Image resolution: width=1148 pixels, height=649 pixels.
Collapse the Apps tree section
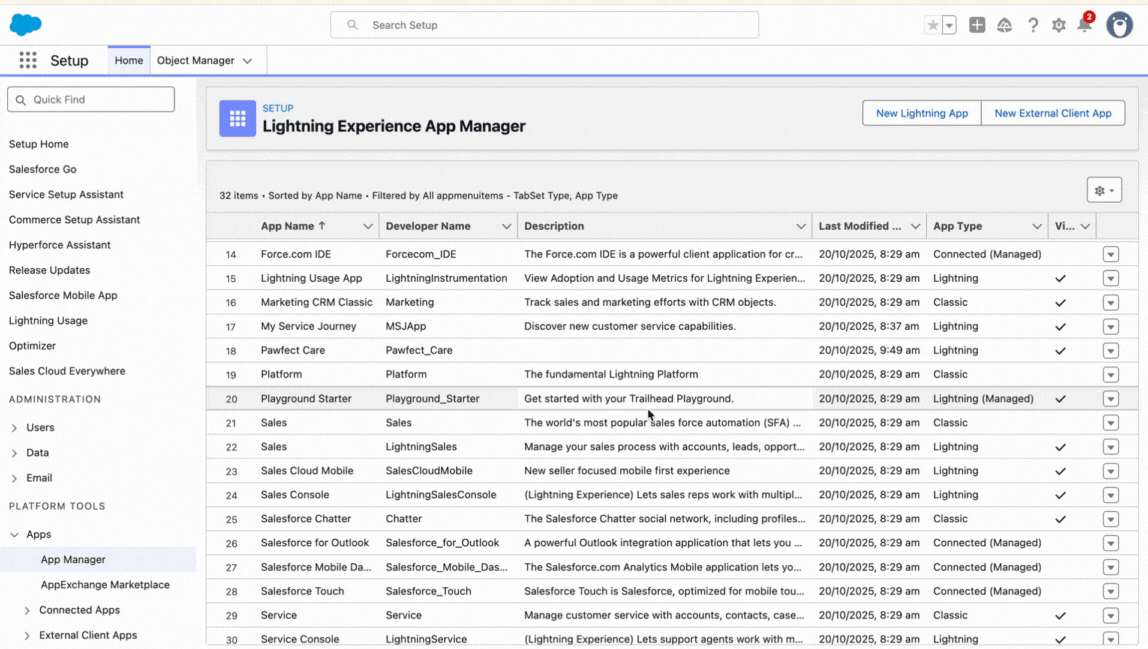14,535
